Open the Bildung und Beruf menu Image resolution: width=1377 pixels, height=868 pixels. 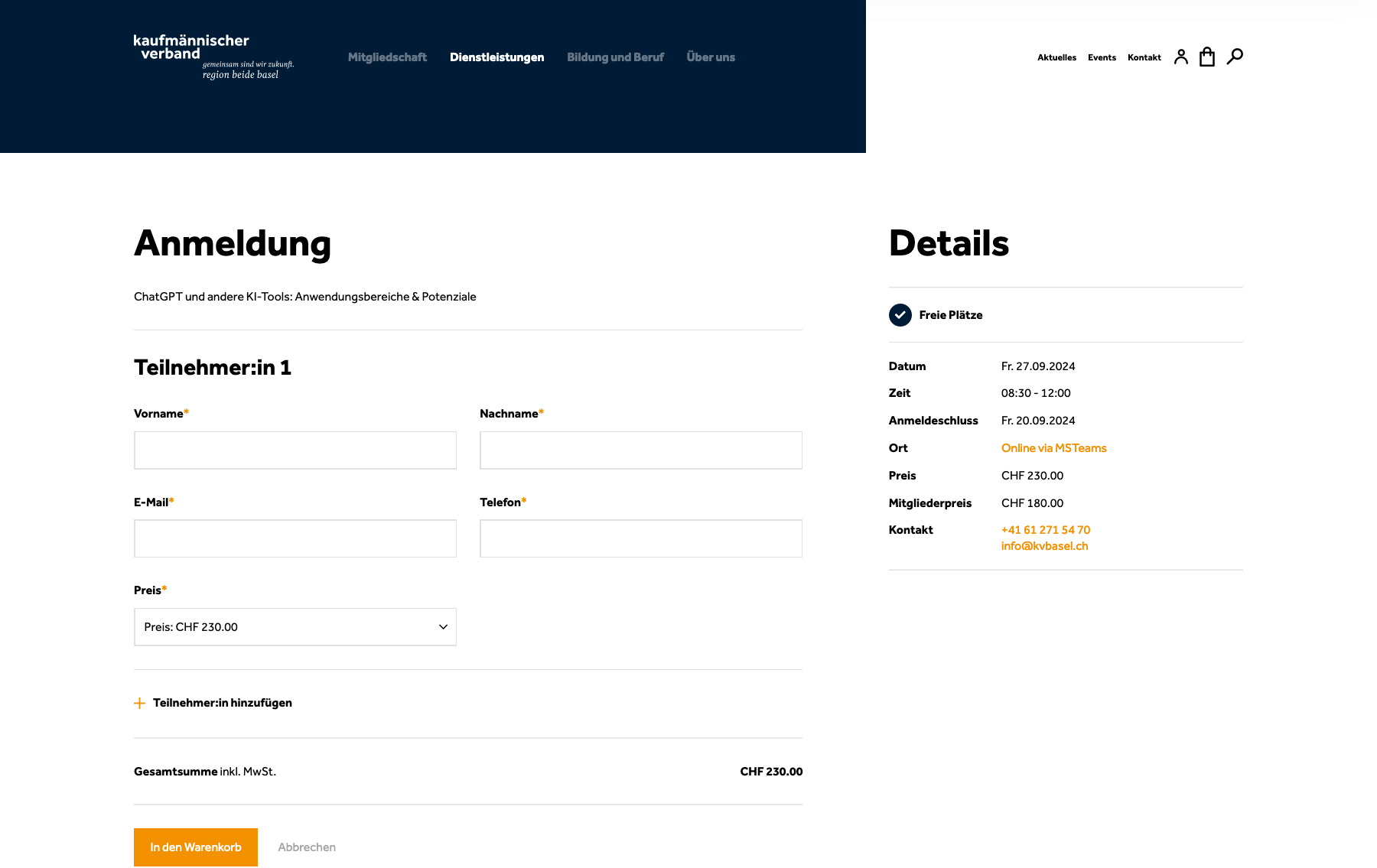(x=615, y=57)
